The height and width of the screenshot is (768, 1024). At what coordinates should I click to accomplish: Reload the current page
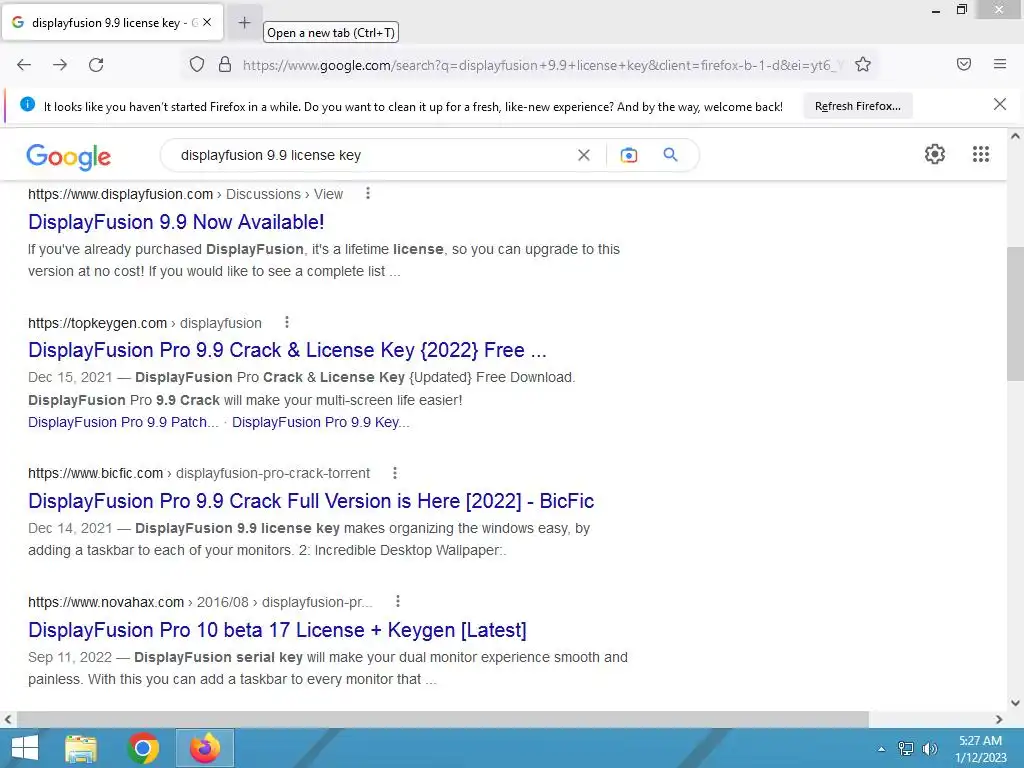(x=96, y=65)
